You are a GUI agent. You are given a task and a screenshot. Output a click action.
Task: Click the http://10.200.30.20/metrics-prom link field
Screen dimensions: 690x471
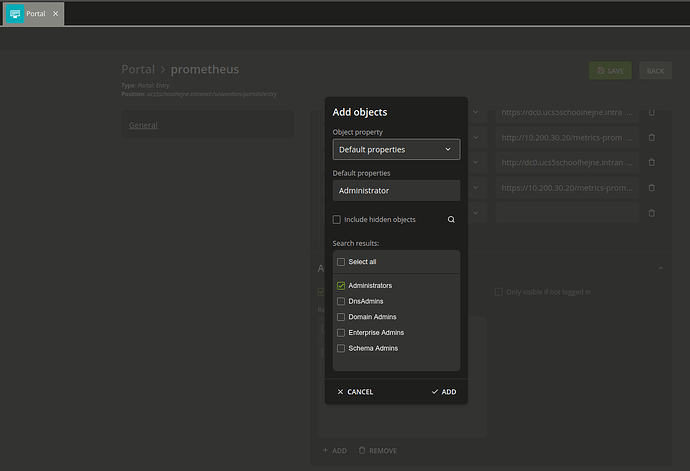(x=567, y=137)
